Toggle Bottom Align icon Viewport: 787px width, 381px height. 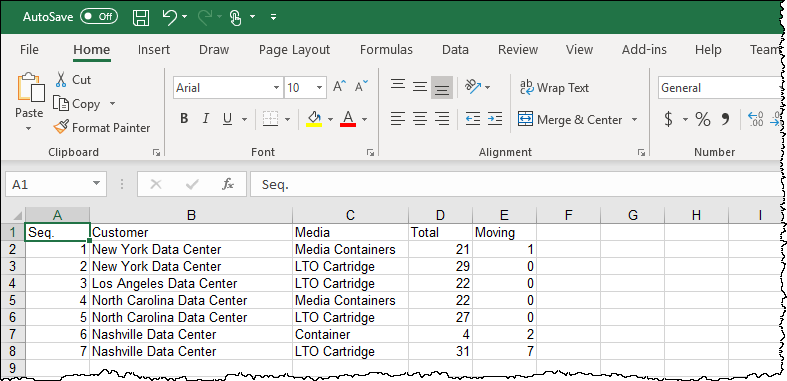(442, 87)
